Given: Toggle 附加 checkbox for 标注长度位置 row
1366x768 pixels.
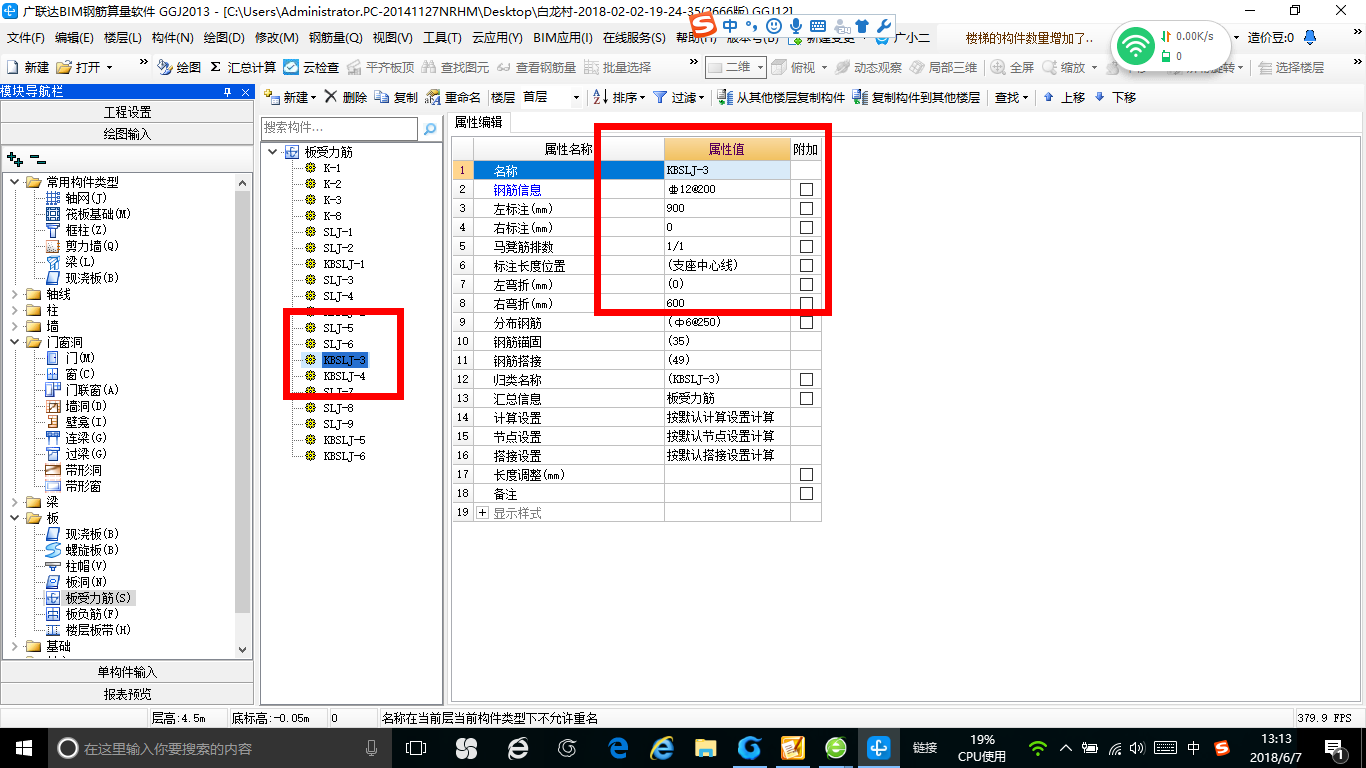Looking at the screenshot, I should [x=806, y=265].
